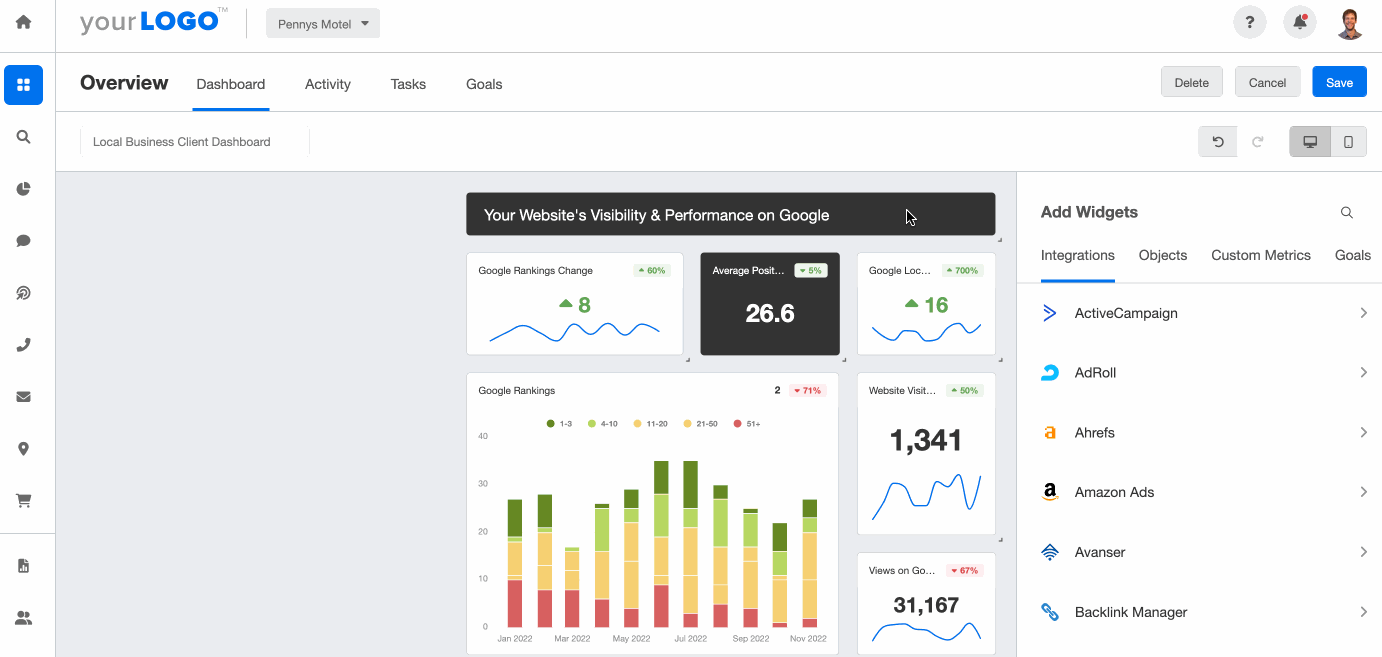1382x657 pixels.
Task: Open the search panel from the sidebar
Action: [23, 137]
